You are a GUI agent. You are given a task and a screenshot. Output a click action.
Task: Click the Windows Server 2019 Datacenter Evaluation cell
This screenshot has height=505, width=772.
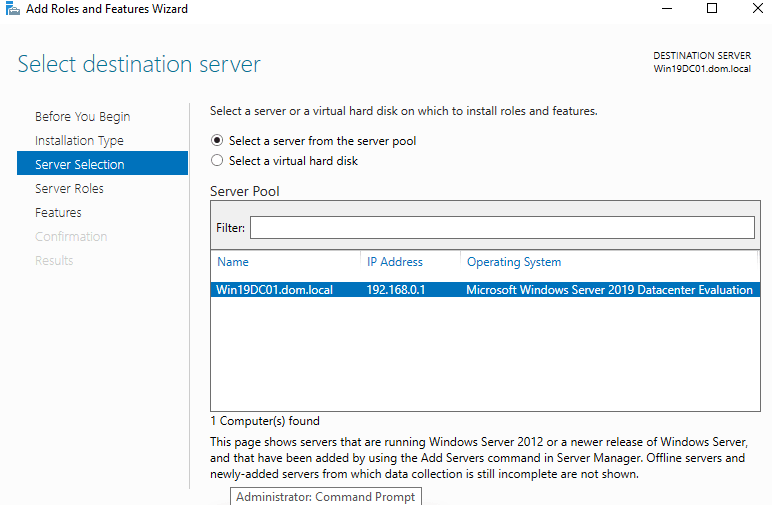[x=609, y=290]
